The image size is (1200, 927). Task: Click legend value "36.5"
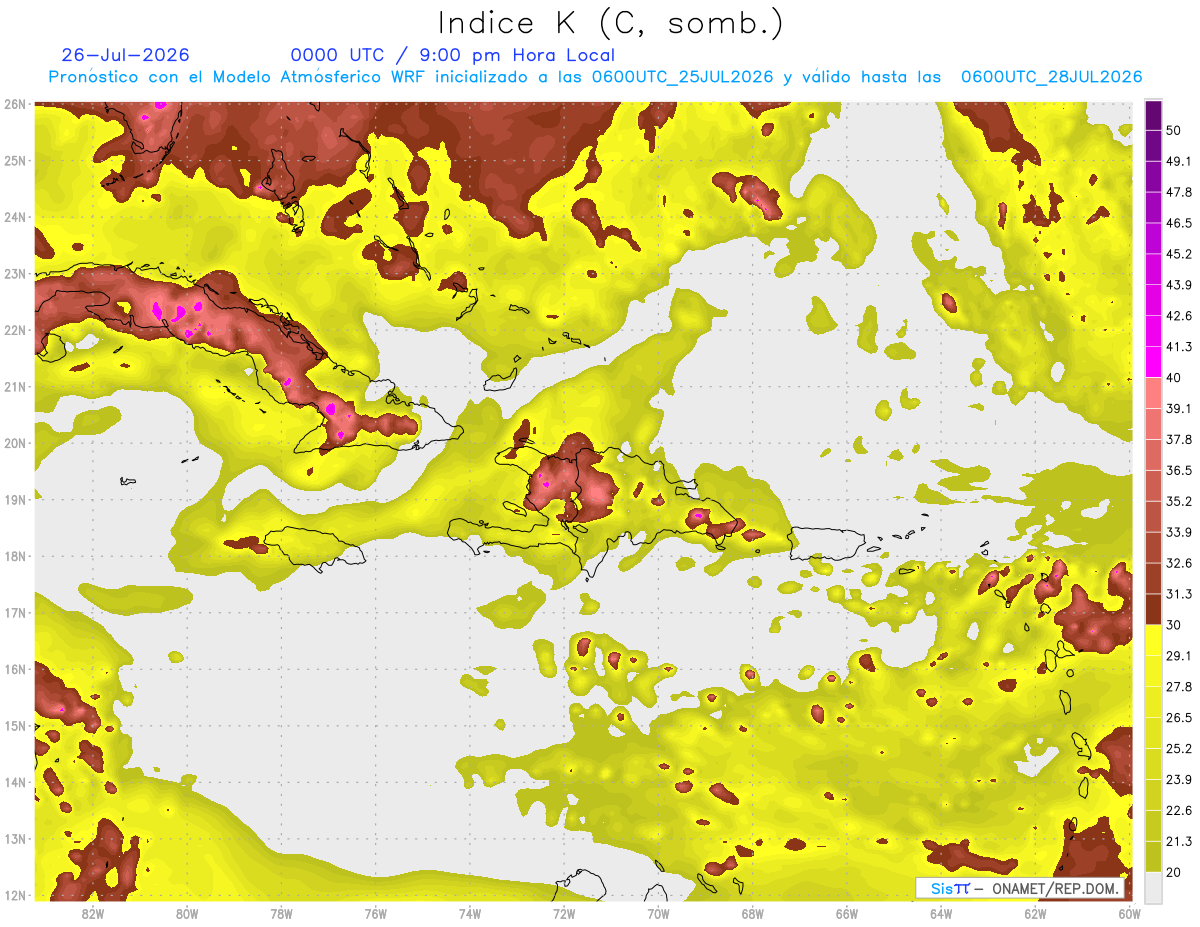pyautogui.click(x=1179, y=470)
